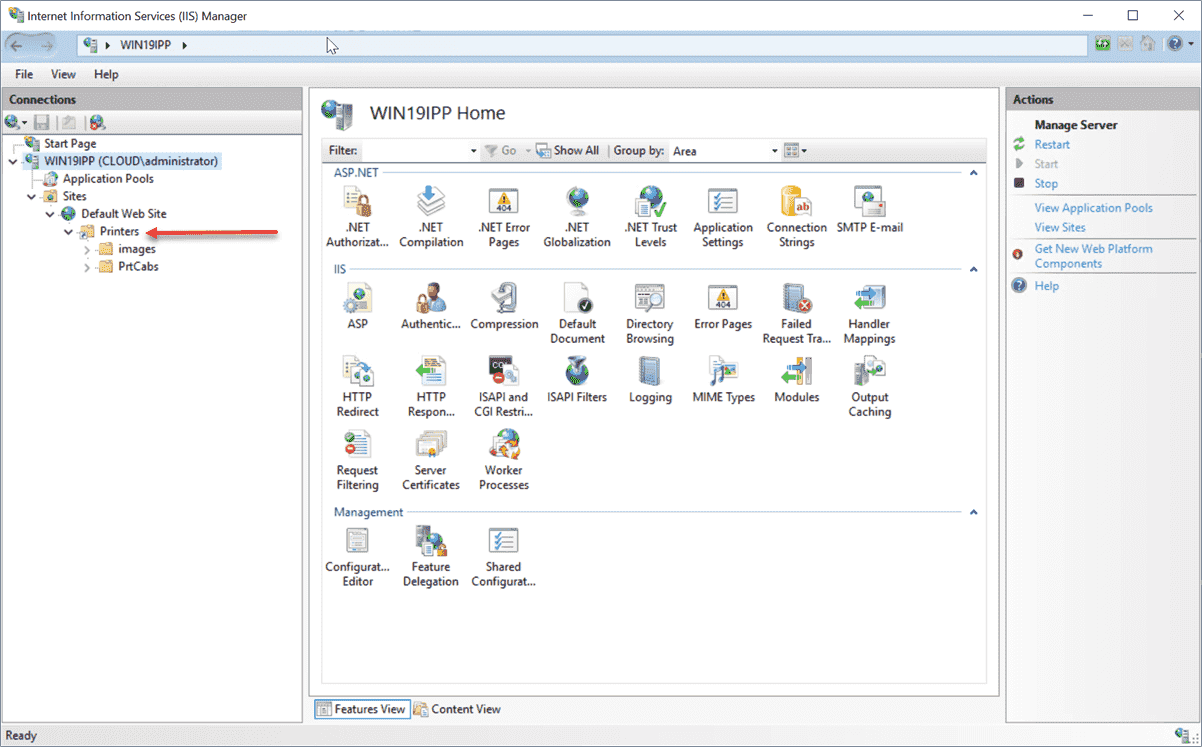Expand the images folder in the tree
The height and width of the screenshot is (747, 1202).
tap(88, 248)
